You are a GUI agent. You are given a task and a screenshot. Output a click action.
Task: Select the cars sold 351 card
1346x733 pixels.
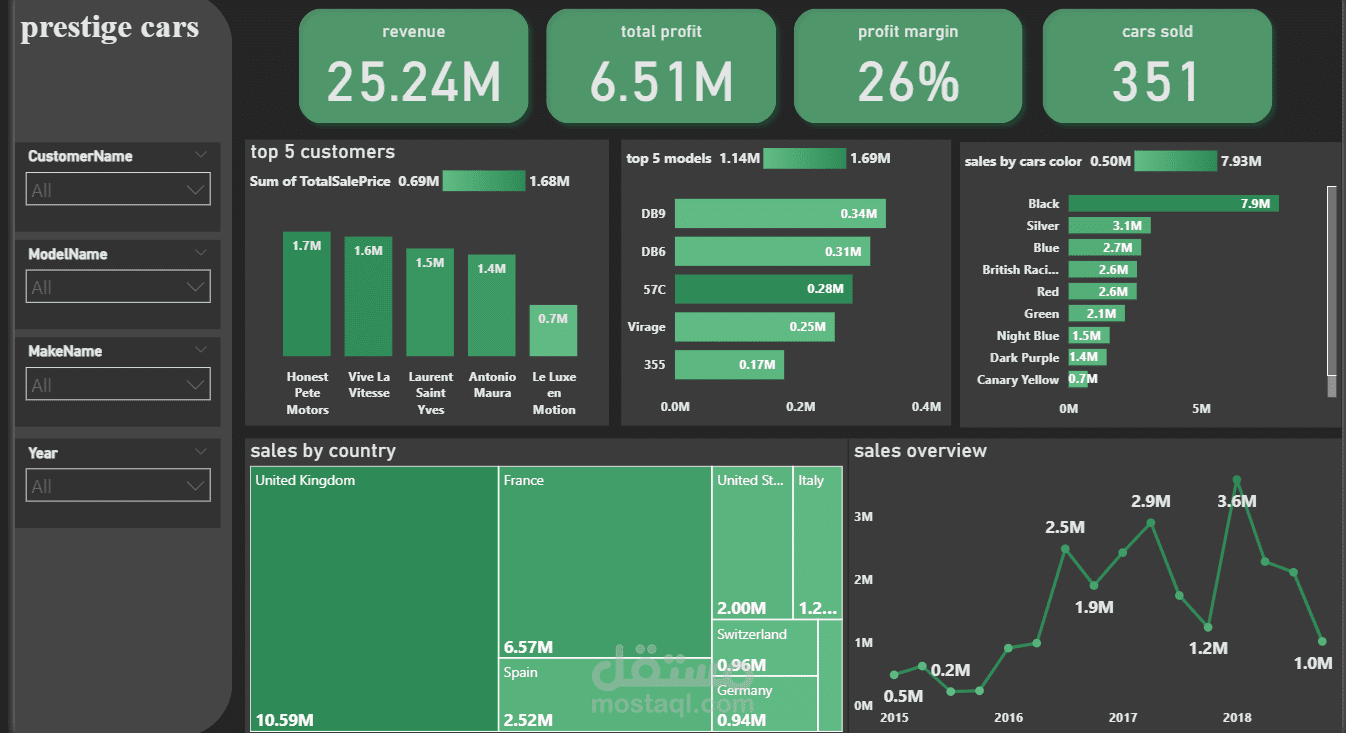pyautogui.click(x=1157, y=66)
